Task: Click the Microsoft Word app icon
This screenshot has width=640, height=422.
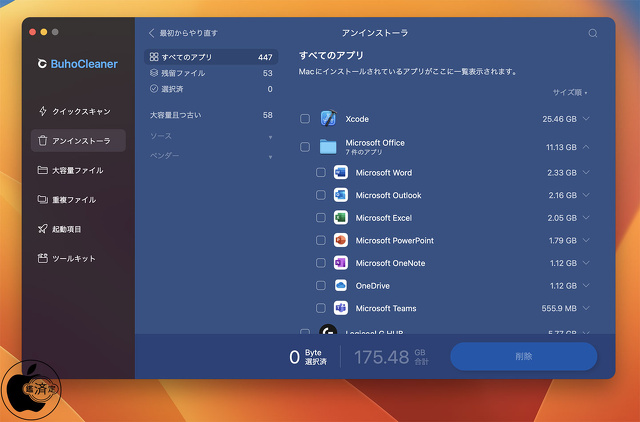Action: [340, 172]
